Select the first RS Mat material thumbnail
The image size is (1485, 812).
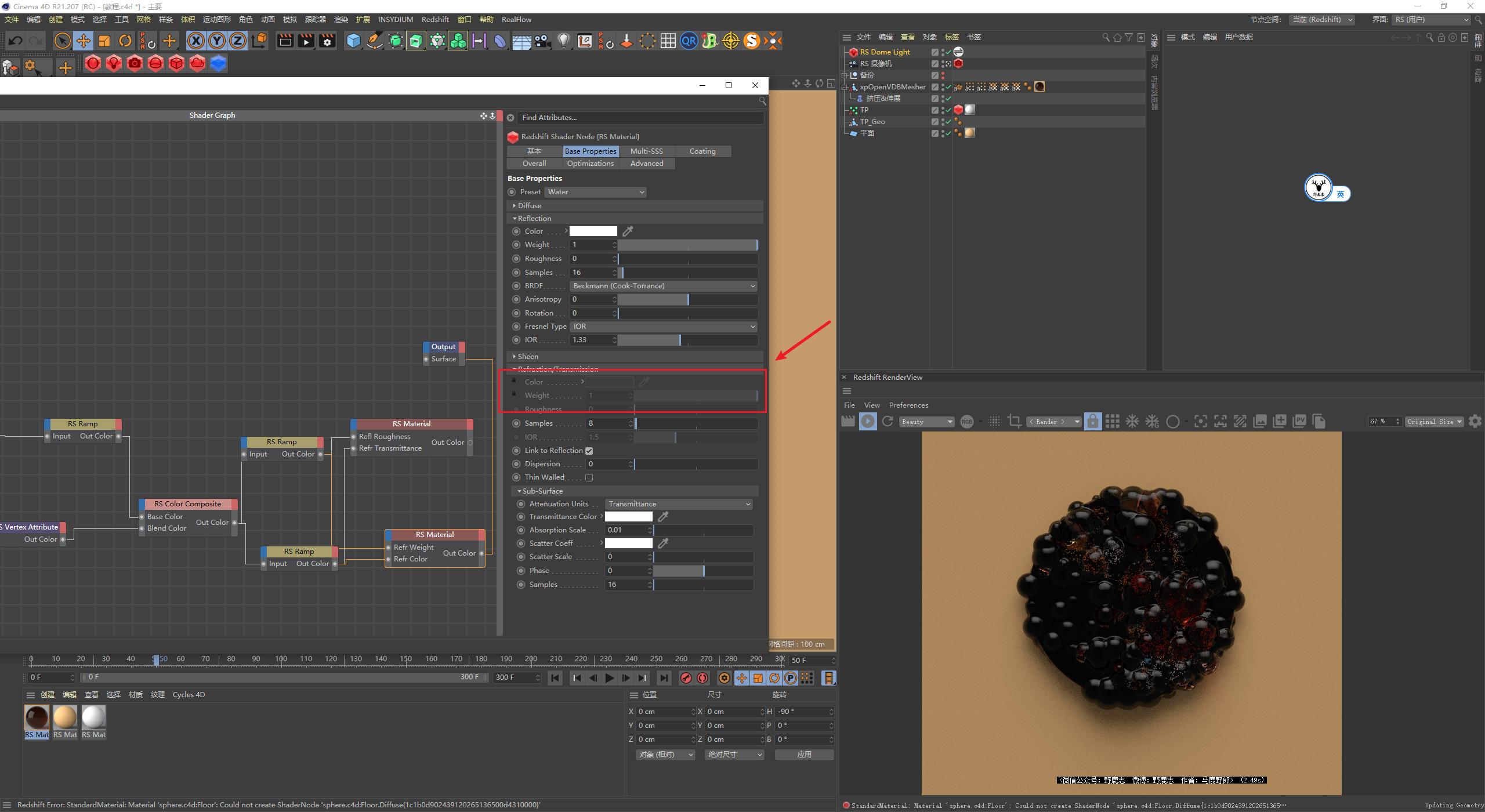[36, 716]
